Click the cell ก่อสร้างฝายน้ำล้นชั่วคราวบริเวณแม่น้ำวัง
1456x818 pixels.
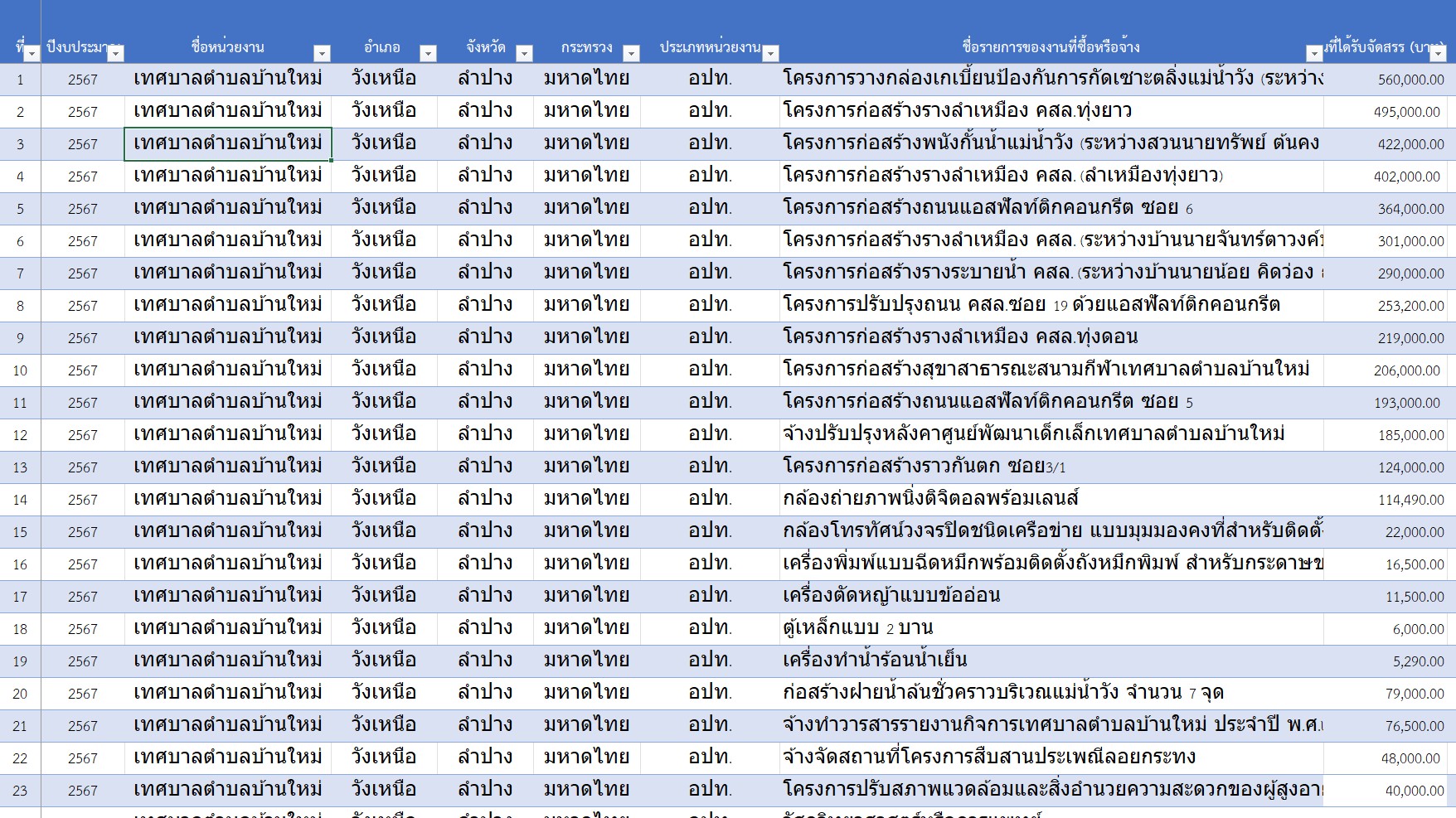pos(1051,694)
